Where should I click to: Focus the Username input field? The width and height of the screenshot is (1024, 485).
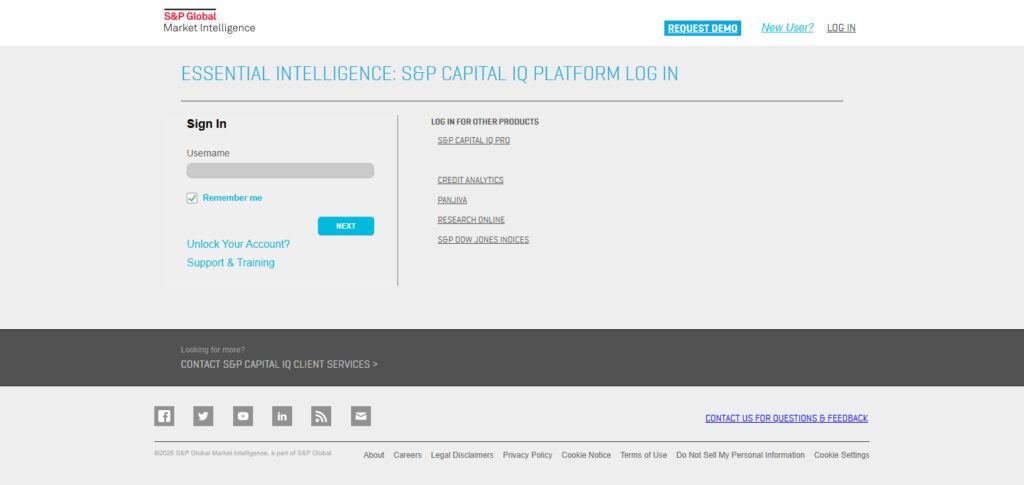[280, 170]
